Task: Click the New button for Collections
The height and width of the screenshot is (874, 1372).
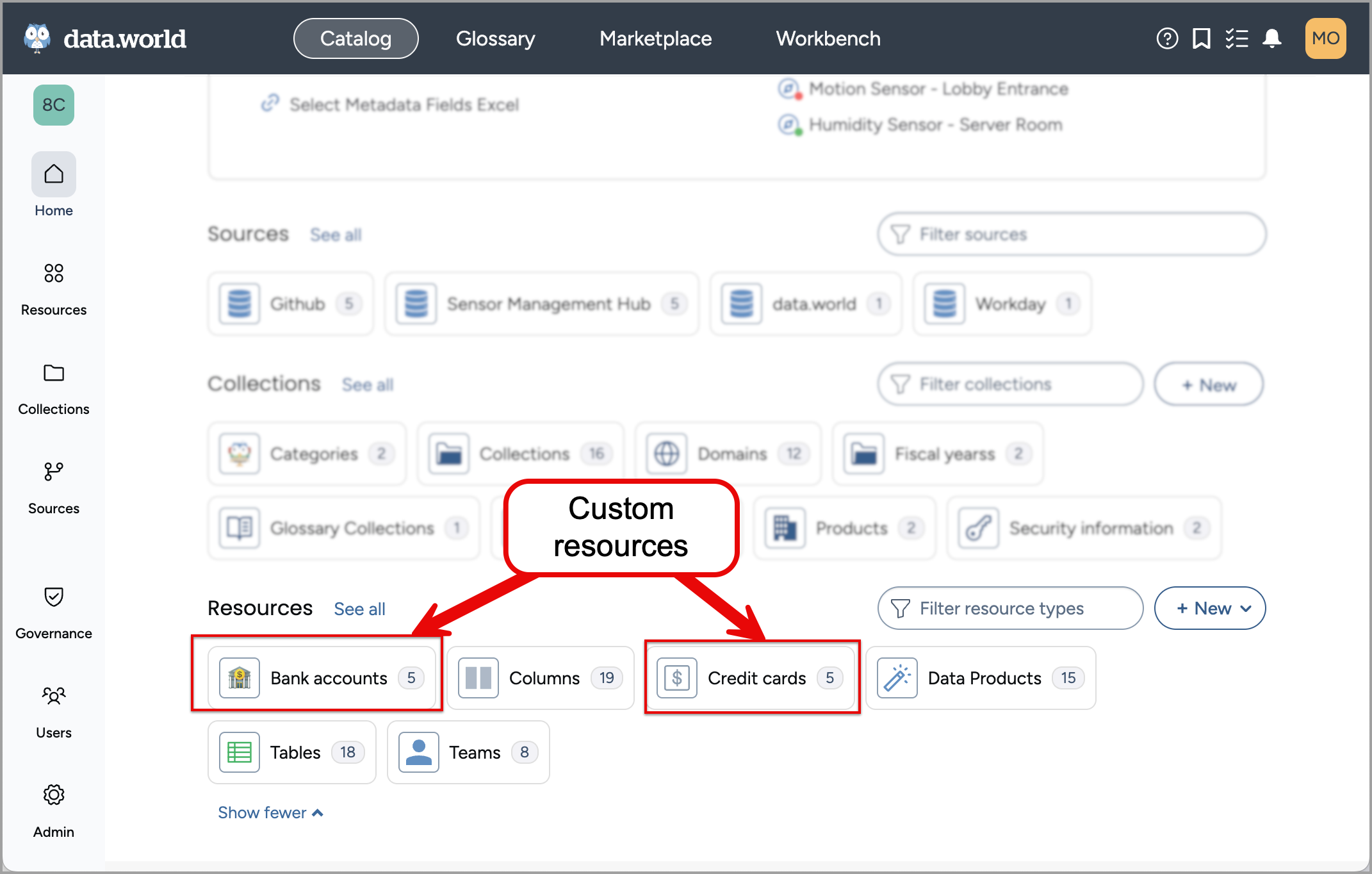Action: 1208,384
